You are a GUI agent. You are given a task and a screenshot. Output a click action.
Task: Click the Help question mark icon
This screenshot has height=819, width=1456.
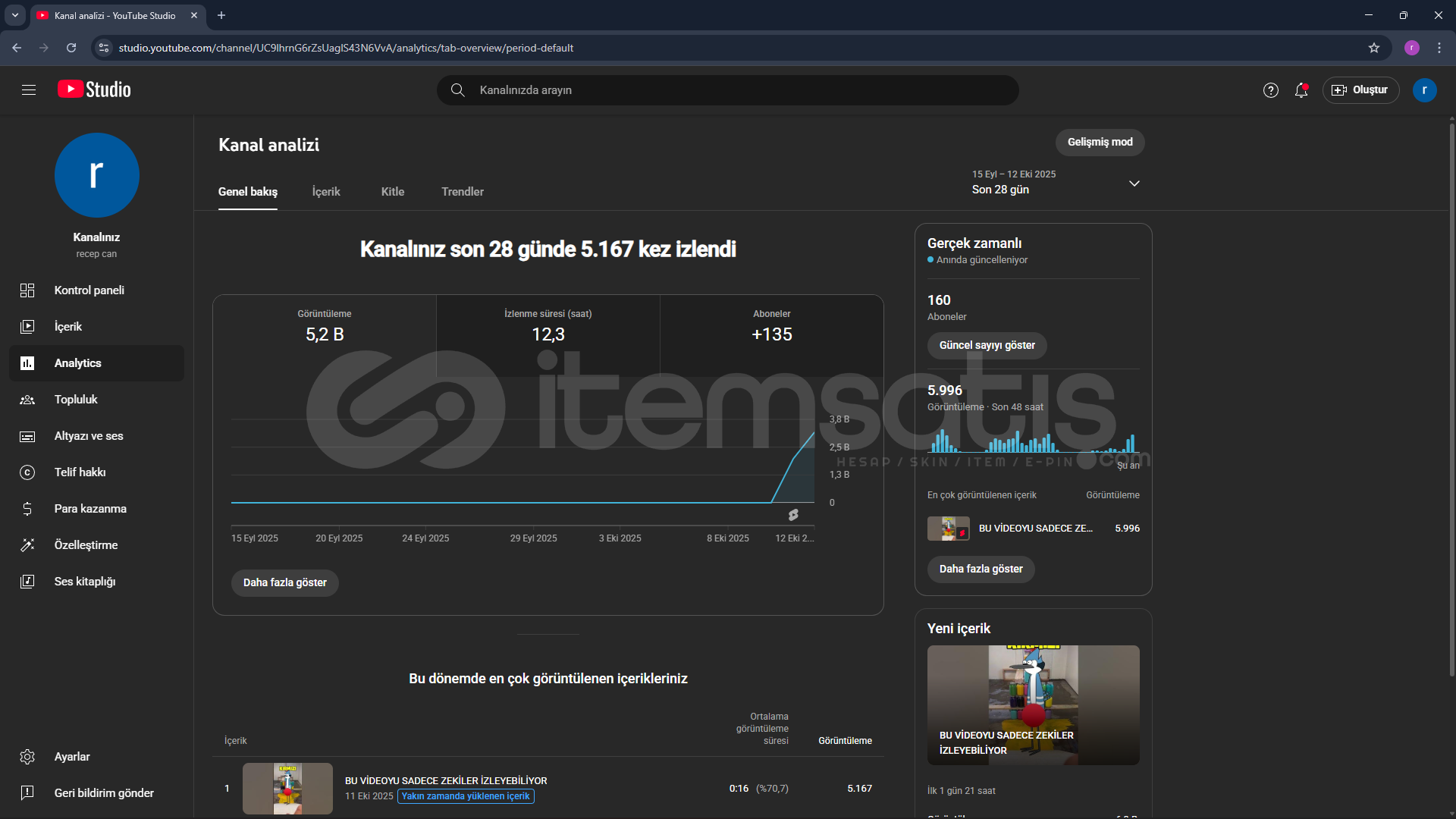(1271, 90)
